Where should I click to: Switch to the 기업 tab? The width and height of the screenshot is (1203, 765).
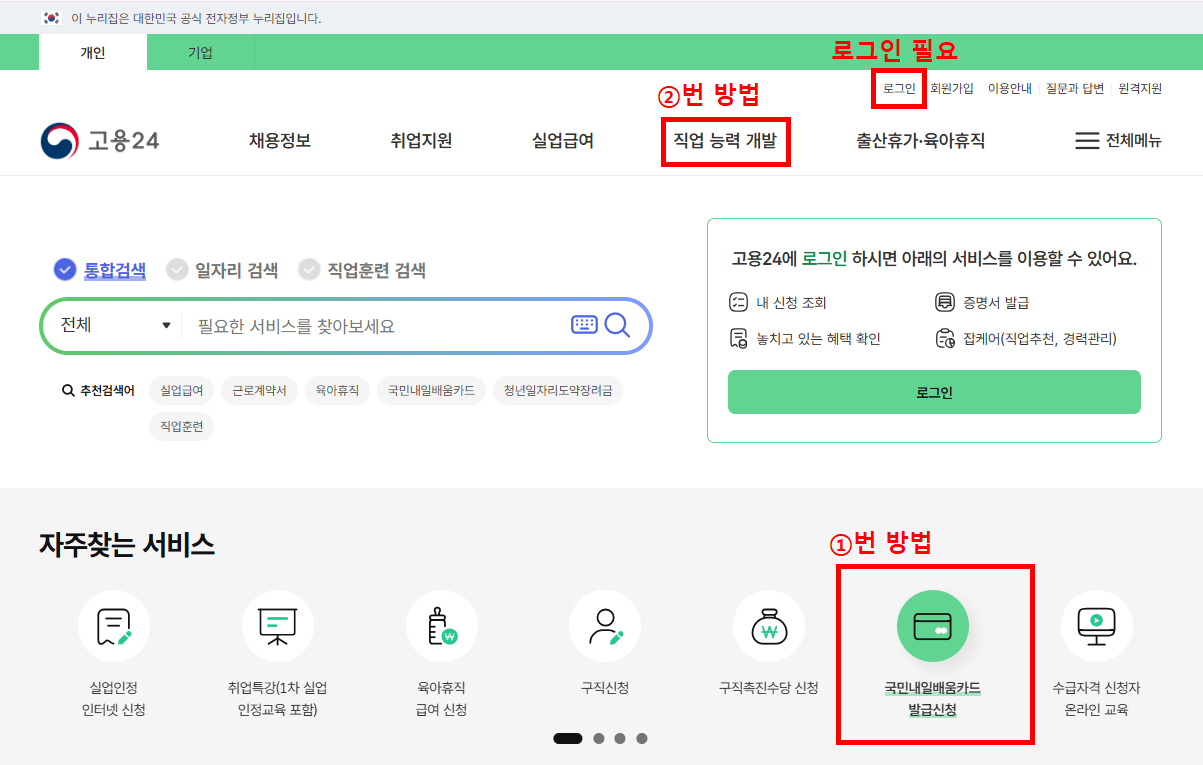coord(201,52)
